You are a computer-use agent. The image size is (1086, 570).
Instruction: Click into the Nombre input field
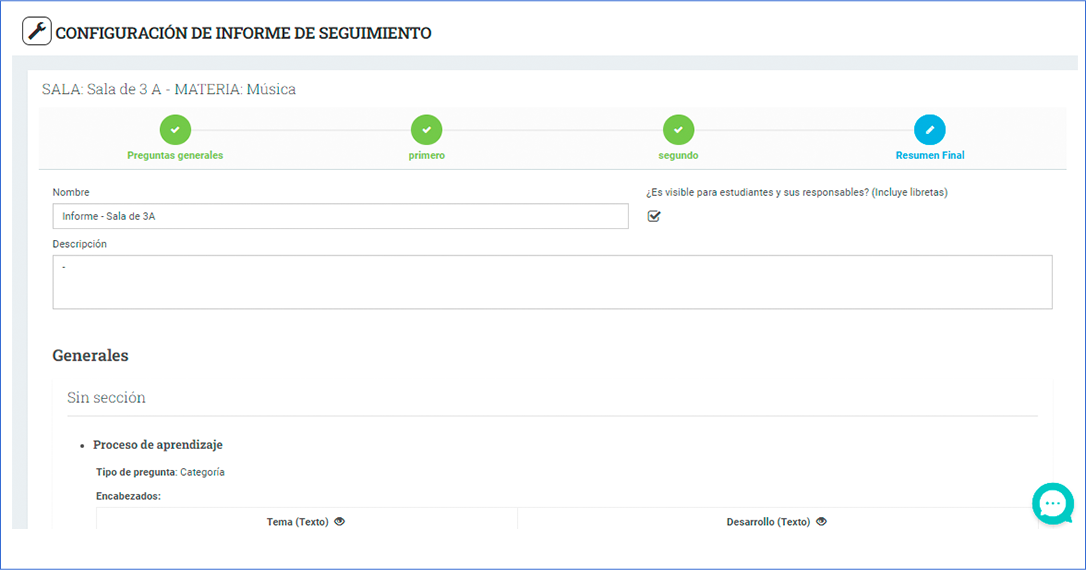tap(341, 216)
